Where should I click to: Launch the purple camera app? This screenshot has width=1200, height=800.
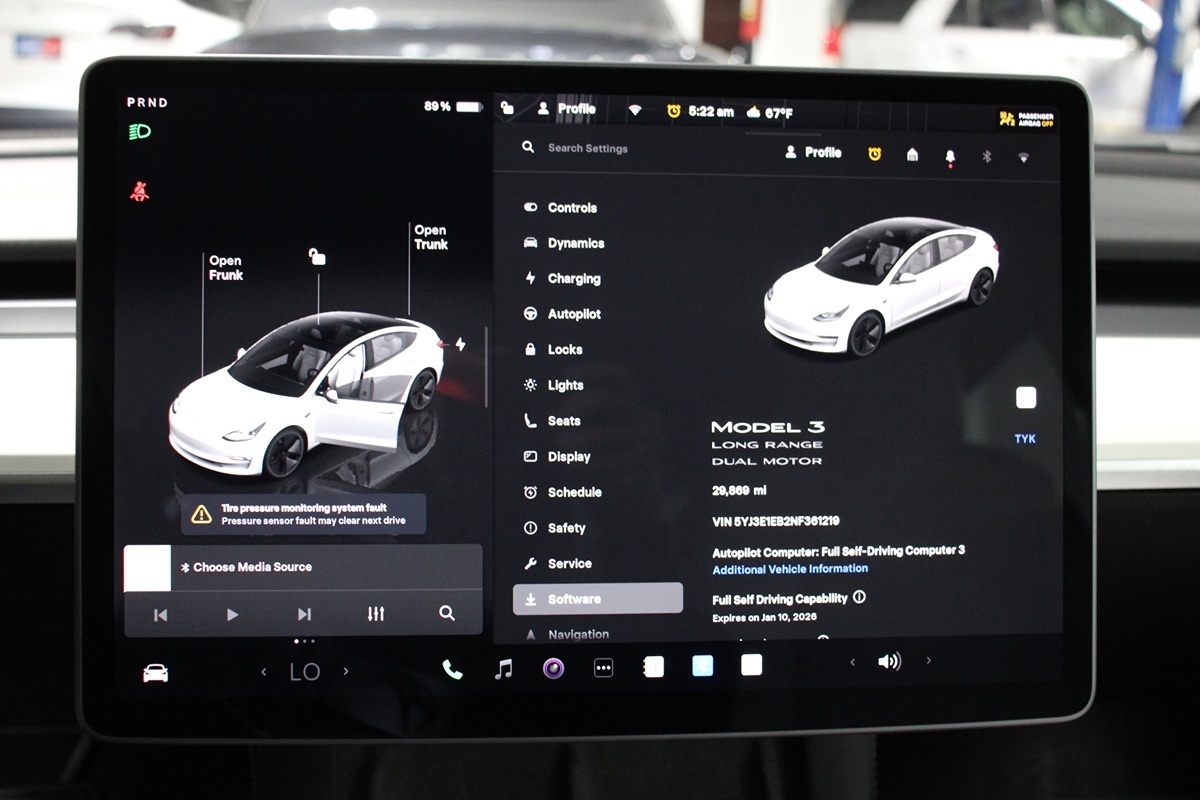click(x=553, y=668)
